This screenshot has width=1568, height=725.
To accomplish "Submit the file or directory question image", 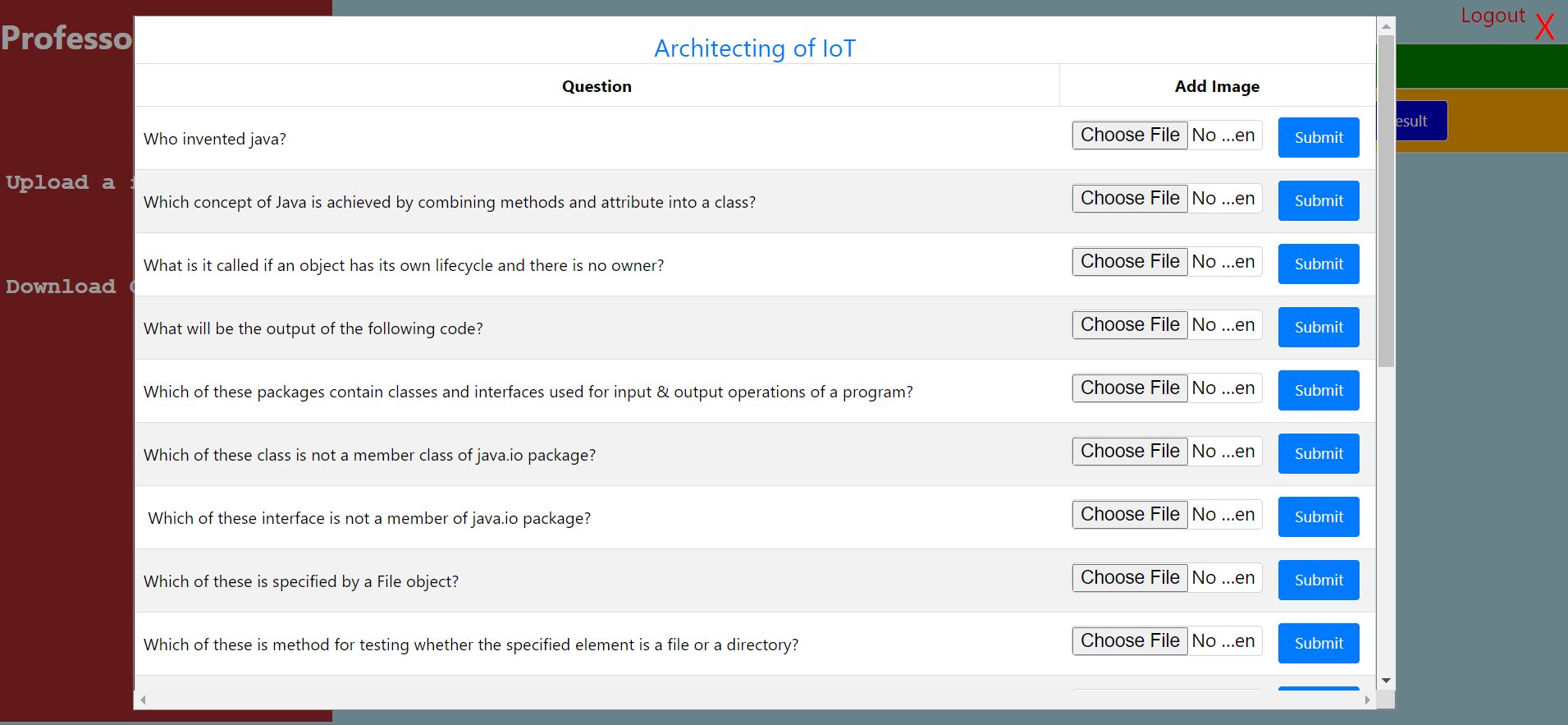I will pyautogui.click(x=1318, y=644).
